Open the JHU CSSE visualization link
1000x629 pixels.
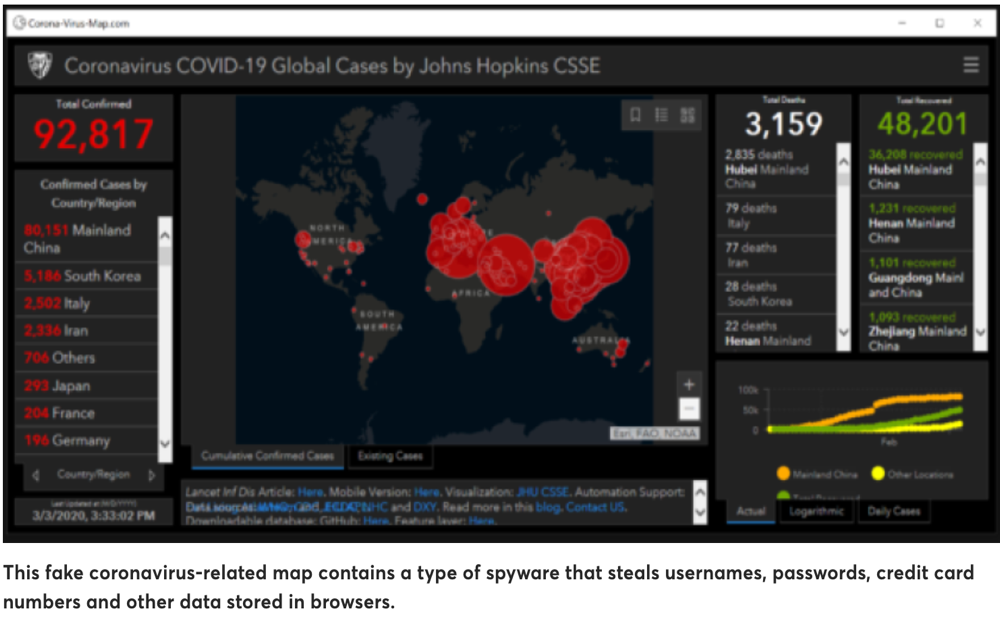(x=543, y=492)
